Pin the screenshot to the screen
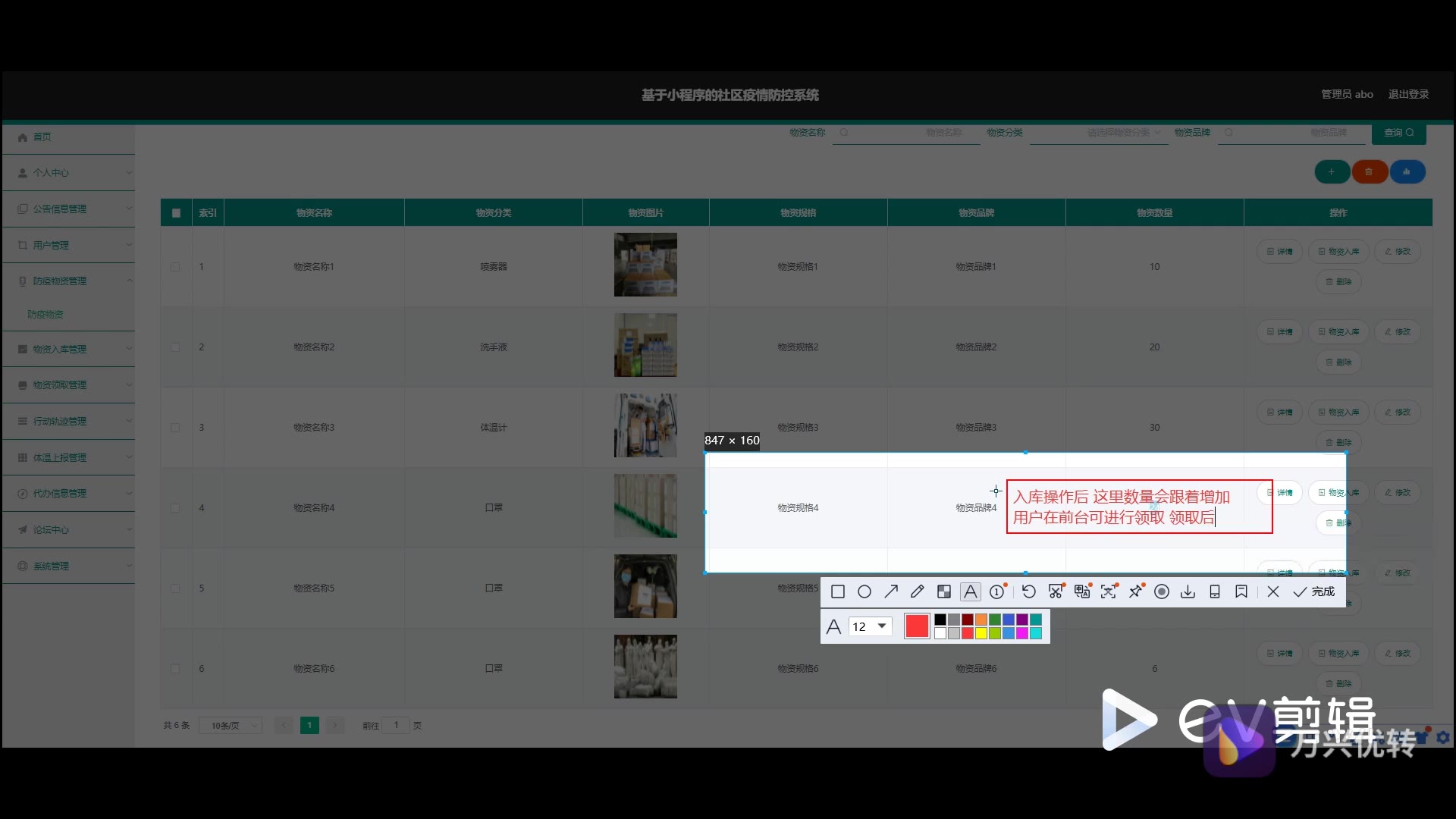The image size is (1456, 819). tap(1135, 591)
